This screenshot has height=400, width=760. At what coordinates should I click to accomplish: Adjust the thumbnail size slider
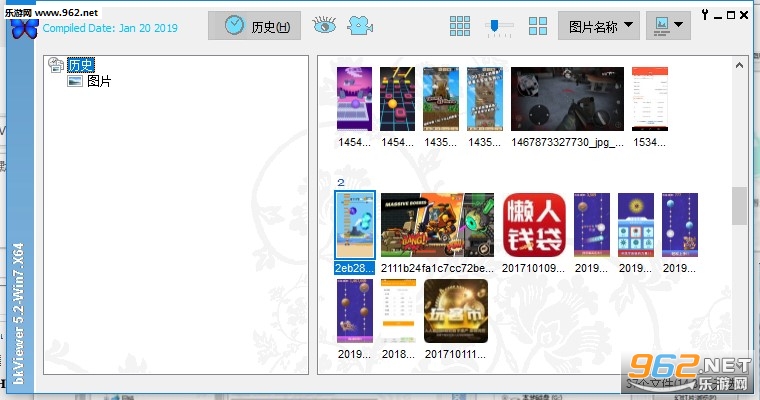click(499, 26)
